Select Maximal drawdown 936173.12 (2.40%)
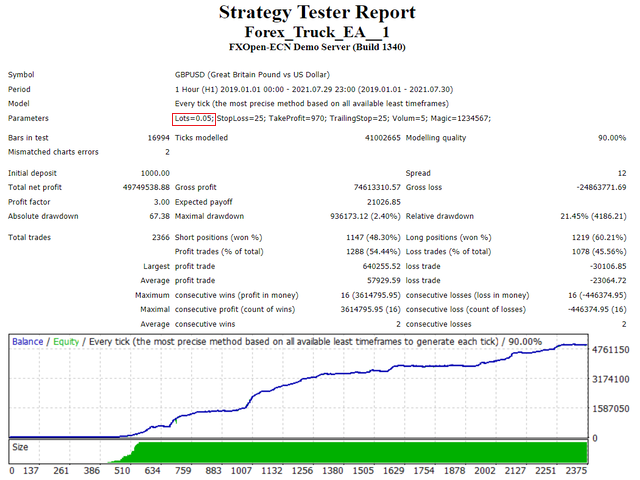640x480 pixels. point(365,216)
